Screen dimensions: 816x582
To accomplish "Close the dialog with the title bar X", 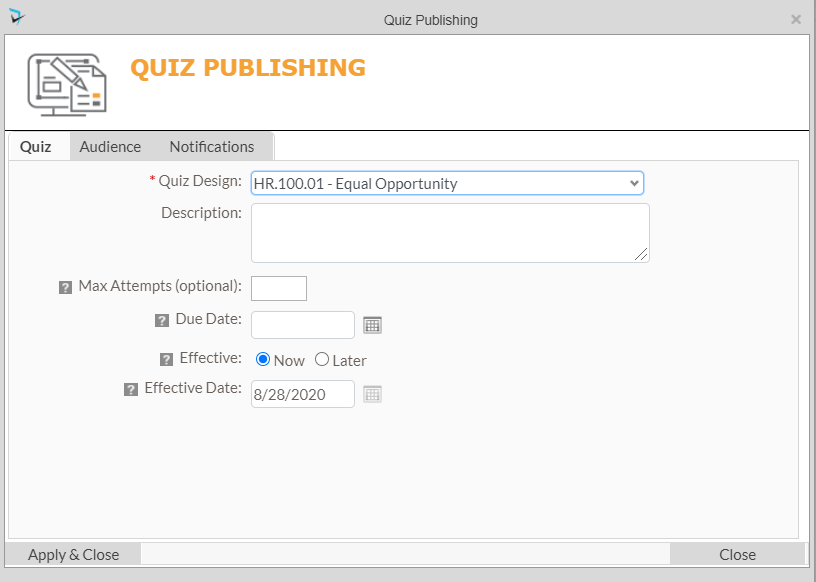I will tap(796, 19).
